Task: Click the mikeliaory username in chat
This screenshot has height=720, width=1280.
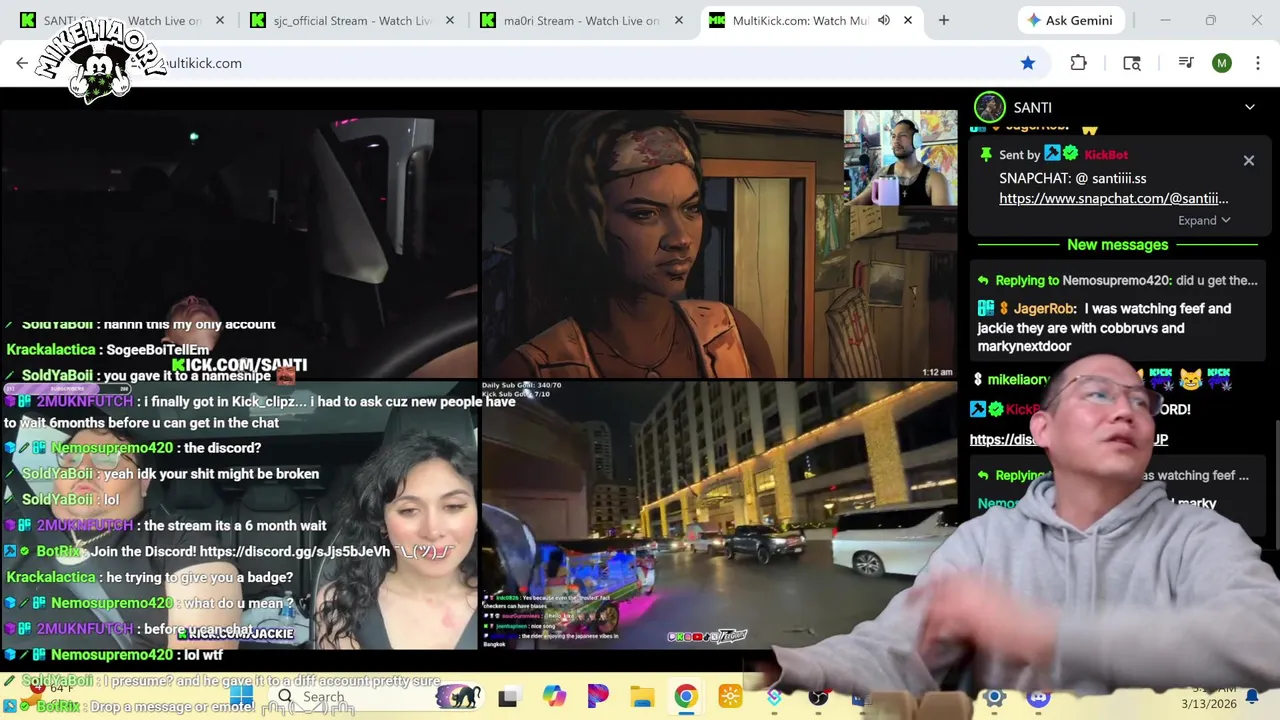Action: tap(1018, 380)
